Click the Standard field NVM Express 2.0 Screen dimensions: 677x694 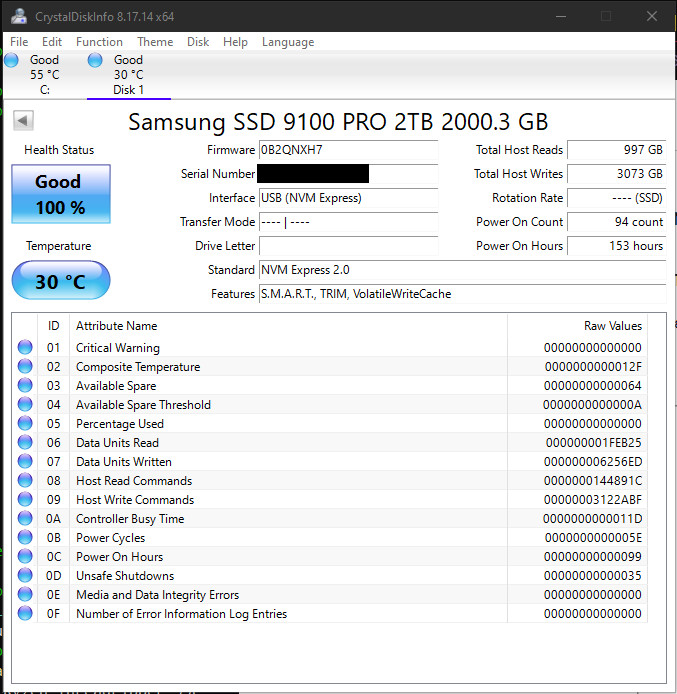(x=462, y=270)
